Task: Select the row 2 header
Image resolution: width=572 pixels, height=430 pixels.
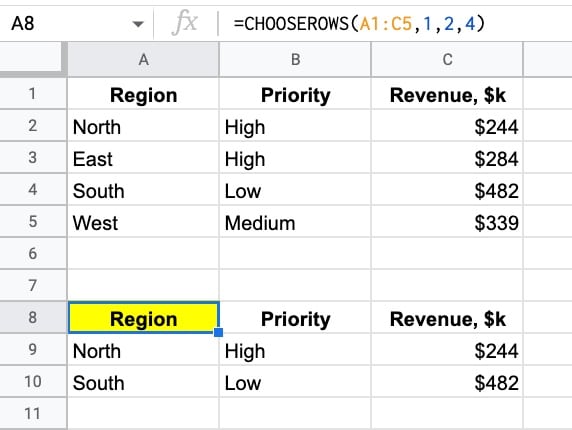Action: click(33, 125)
